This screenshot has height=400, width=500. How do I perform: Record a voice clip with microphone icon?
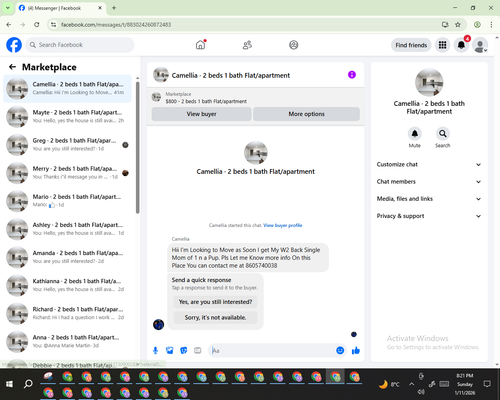155,350
